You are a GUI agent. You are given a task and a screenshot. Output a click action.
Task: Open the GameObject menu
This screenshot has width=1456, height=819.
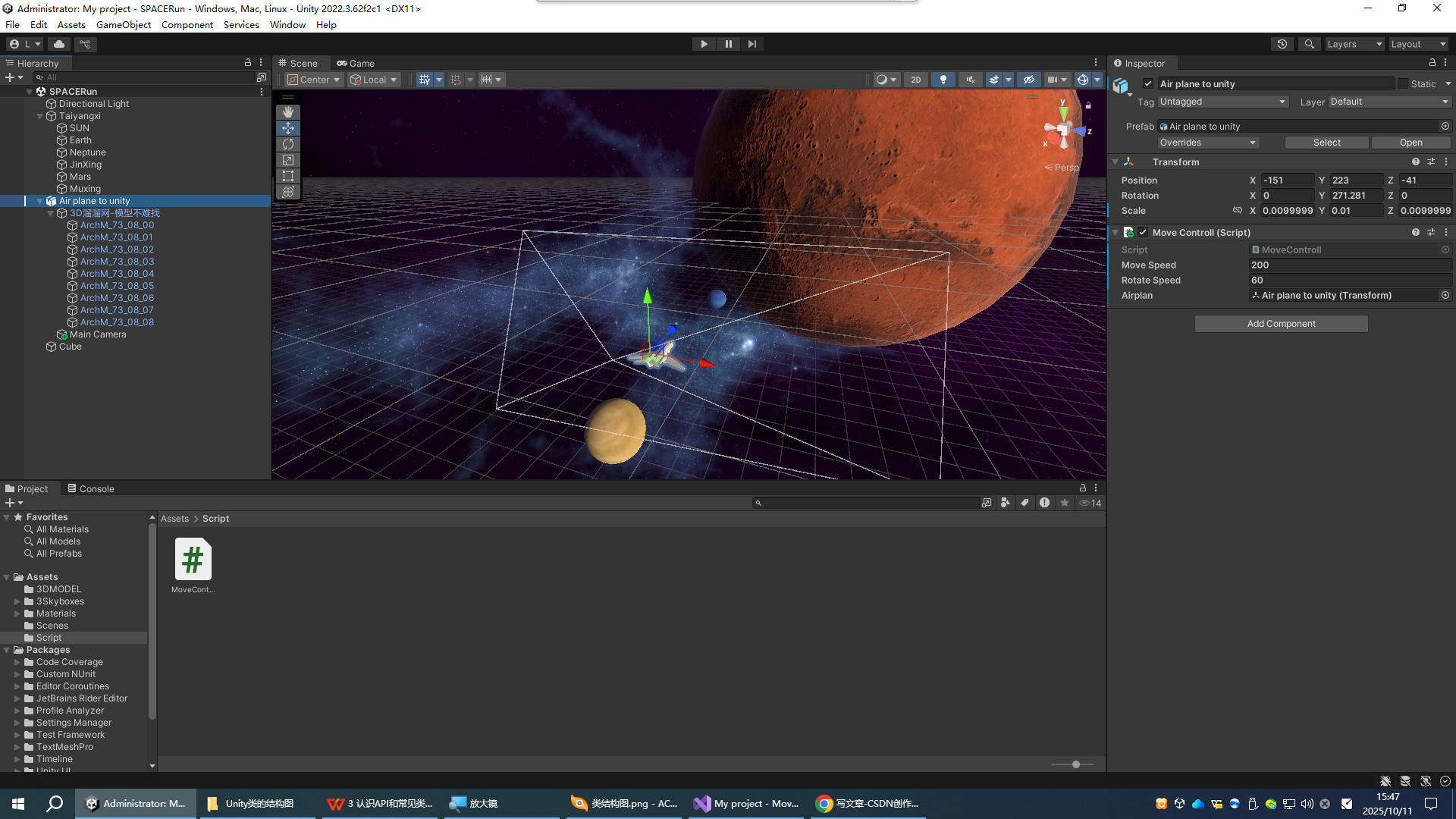coord(123,25)
